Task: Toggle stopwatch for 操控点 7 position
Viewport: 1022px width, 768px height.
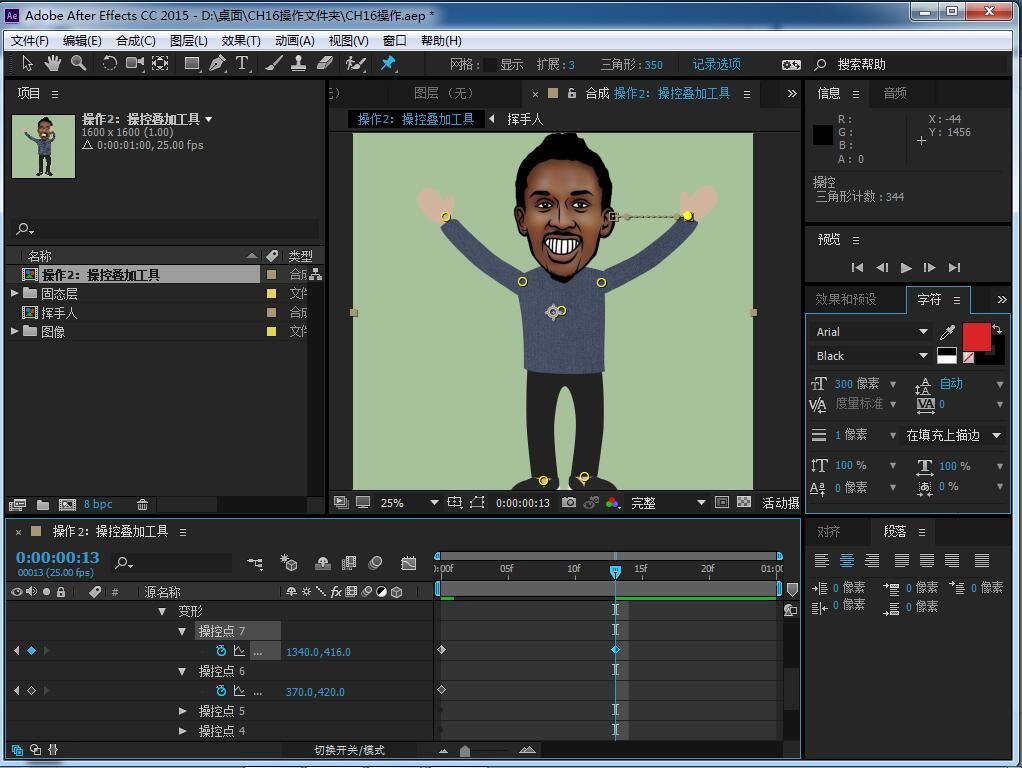Action: point(221,651)
